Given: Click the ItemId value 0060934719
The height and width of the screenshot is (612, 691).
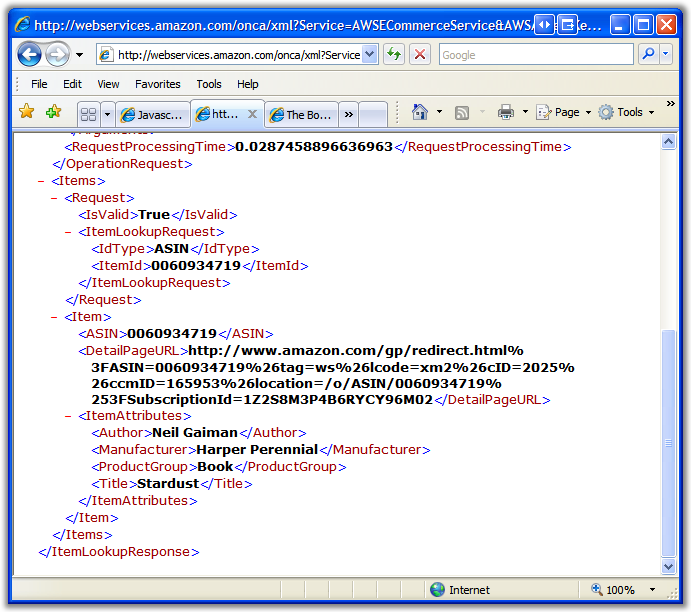Looking at the screenshot, I should coord(196,266).
